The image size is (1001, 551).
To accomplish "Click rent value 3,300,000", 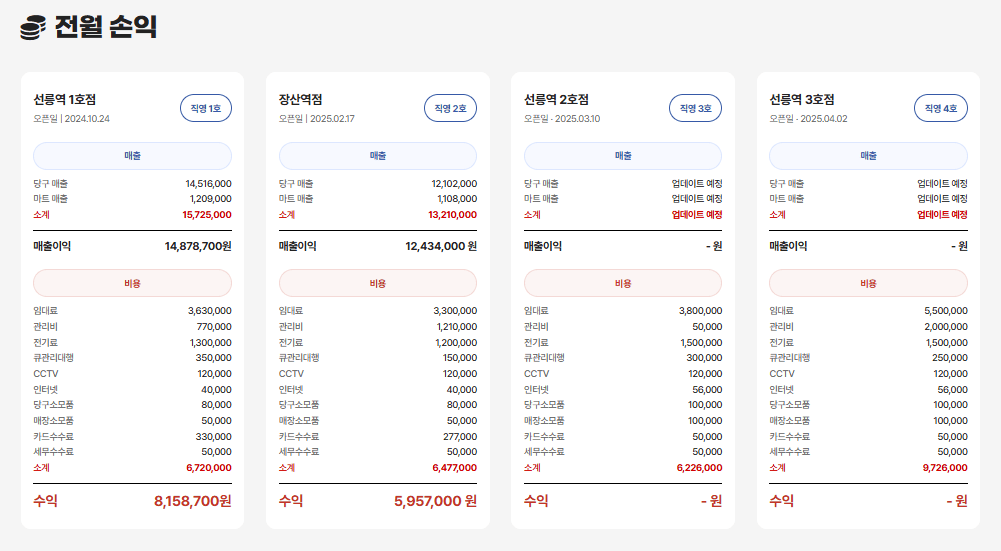I will click(455, 311).
